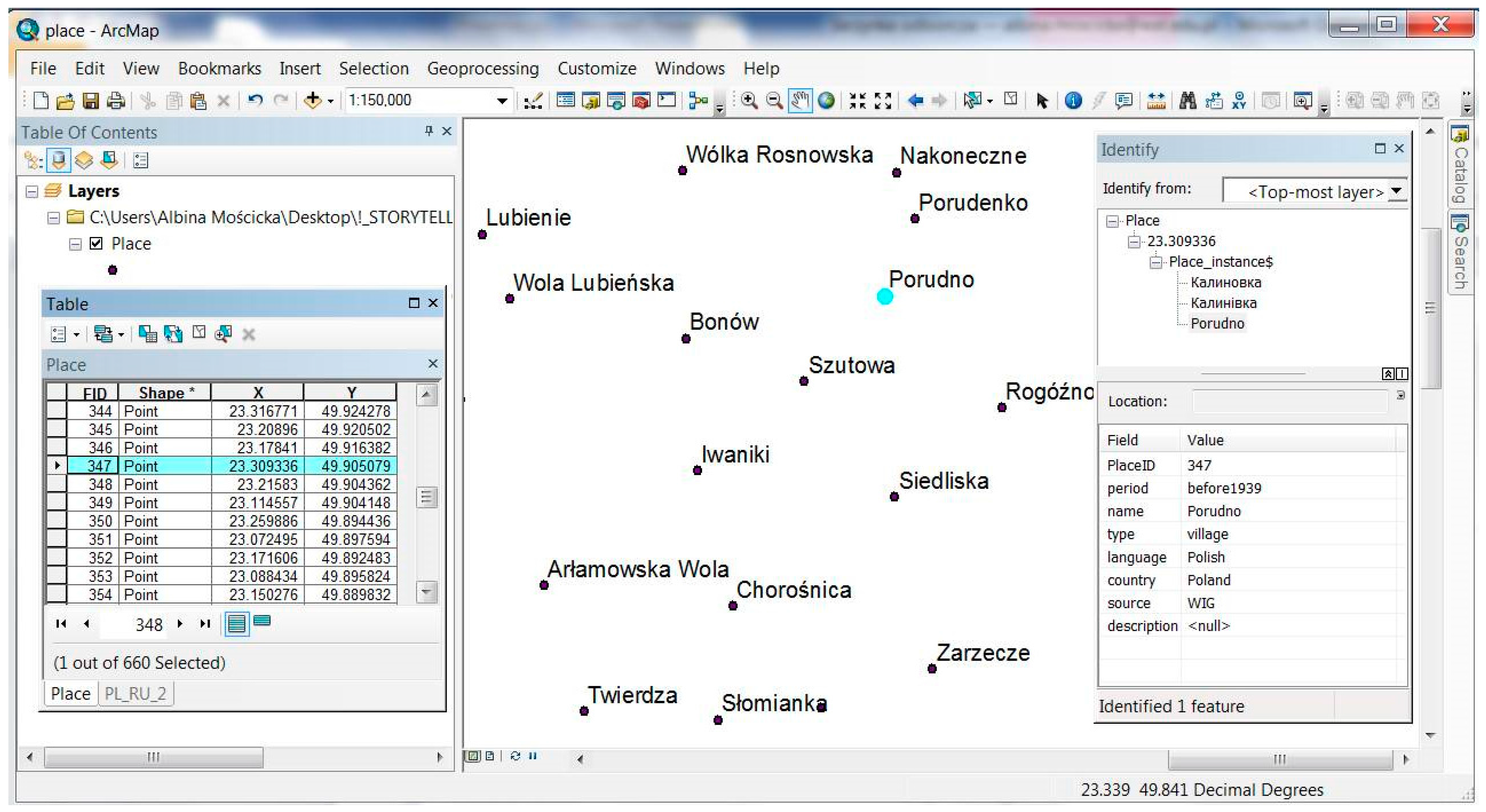The height and width of the screenshot is (812, 1486).
Task: Click the Undo arrow icon
Action: [254, 101]
